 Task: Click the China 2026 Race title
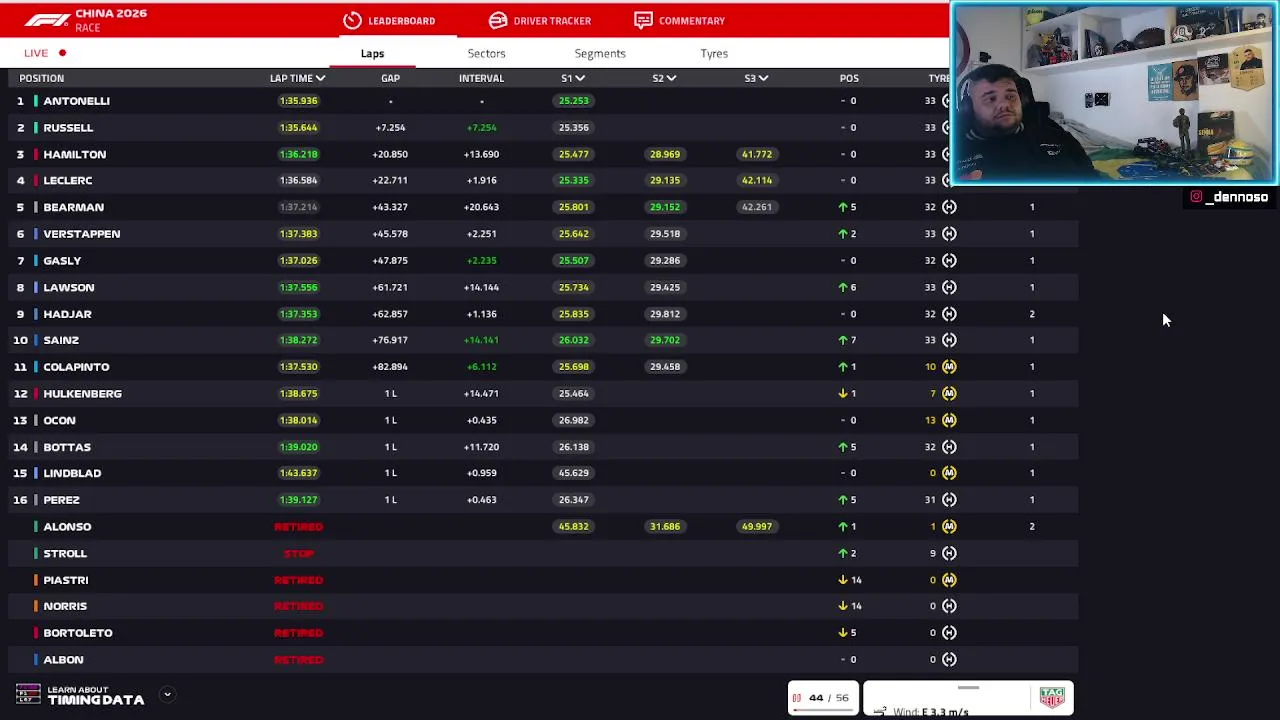point(111,20)
